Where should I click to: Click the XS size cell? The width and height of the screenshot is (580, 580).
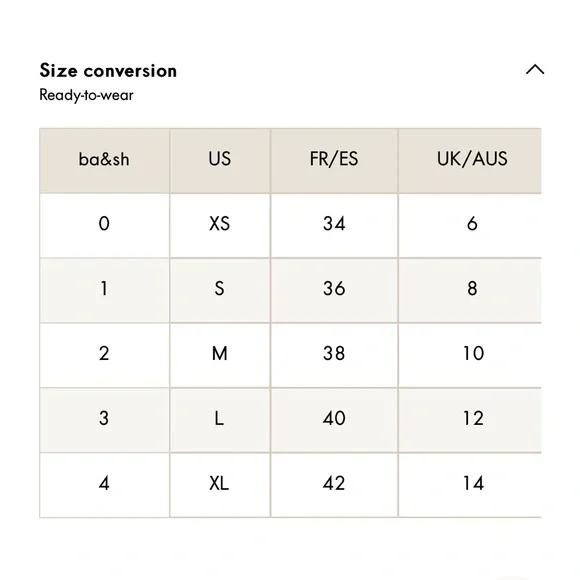tap(220, 225)
